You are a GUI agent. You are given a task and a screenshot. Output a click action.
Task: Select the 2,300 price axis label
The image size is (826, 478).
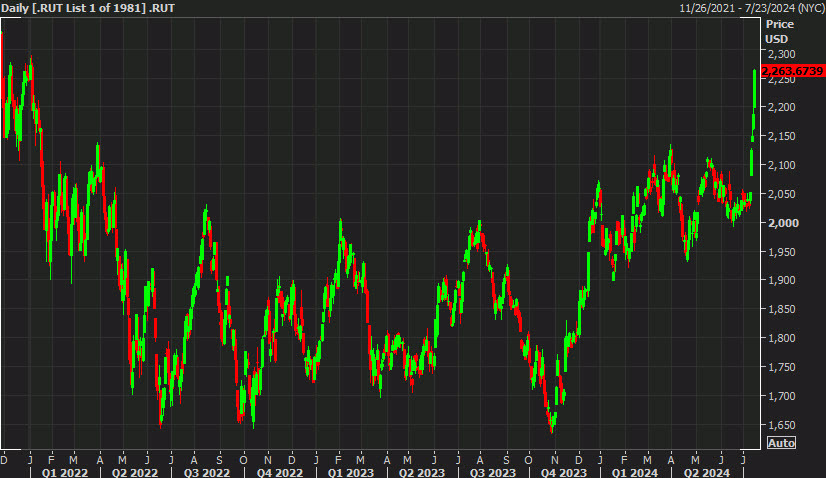782,54
